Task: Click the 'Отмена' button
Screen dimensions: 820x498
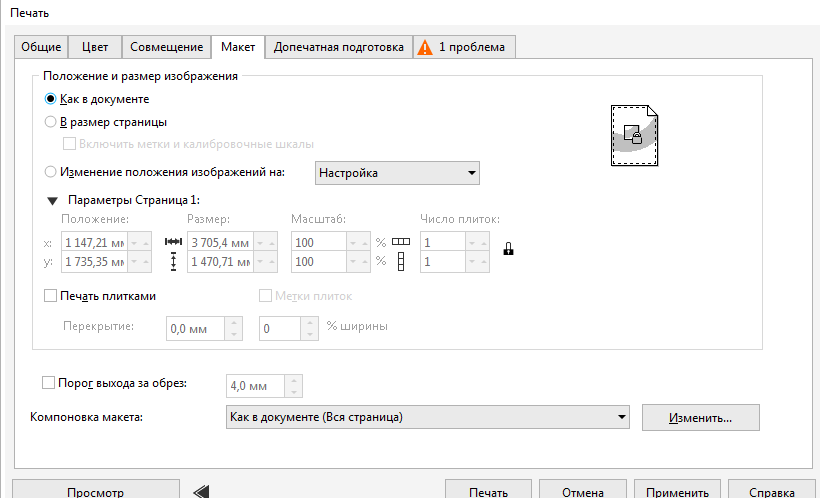Action: coord(583,491)
